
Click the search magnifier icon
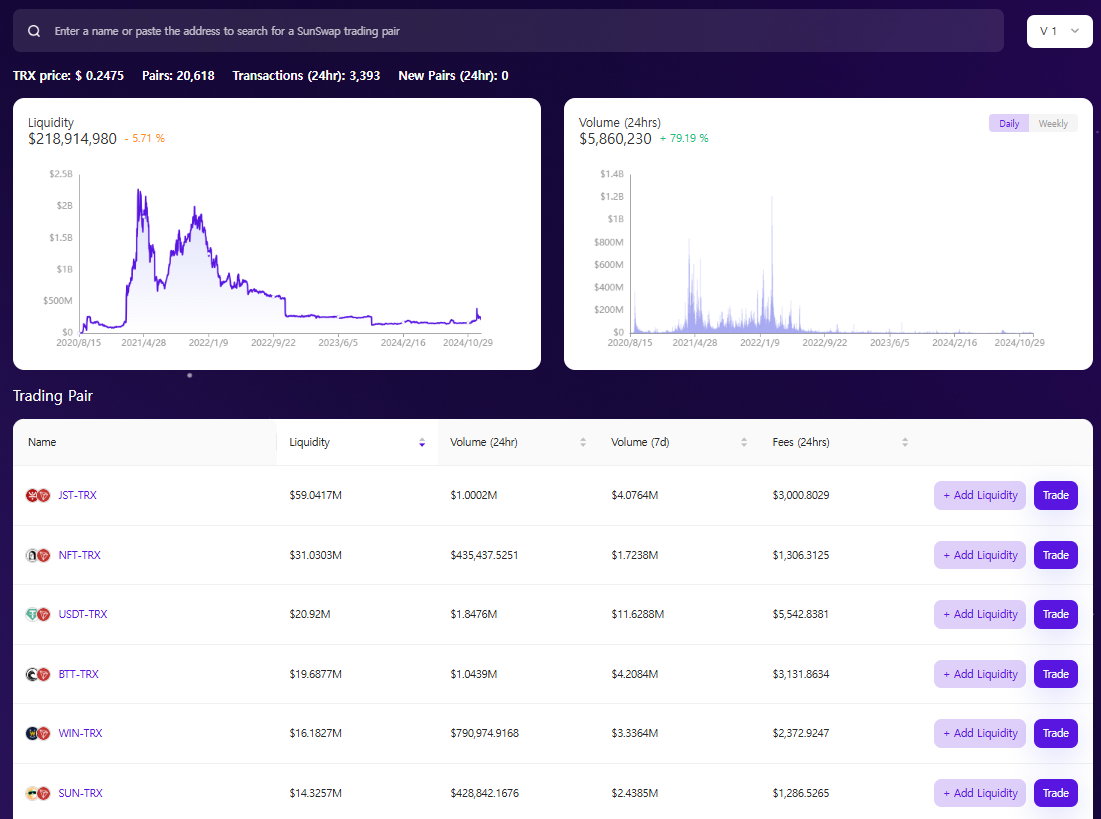click(x=34, y=31)
